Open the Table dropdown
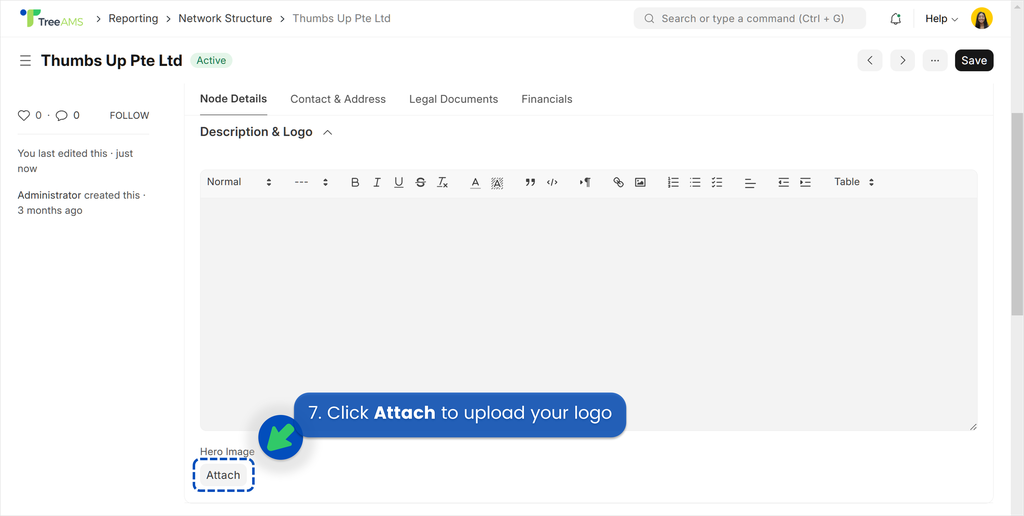The width and height of the screenshot is (1024, 516). tap(854, 182)
